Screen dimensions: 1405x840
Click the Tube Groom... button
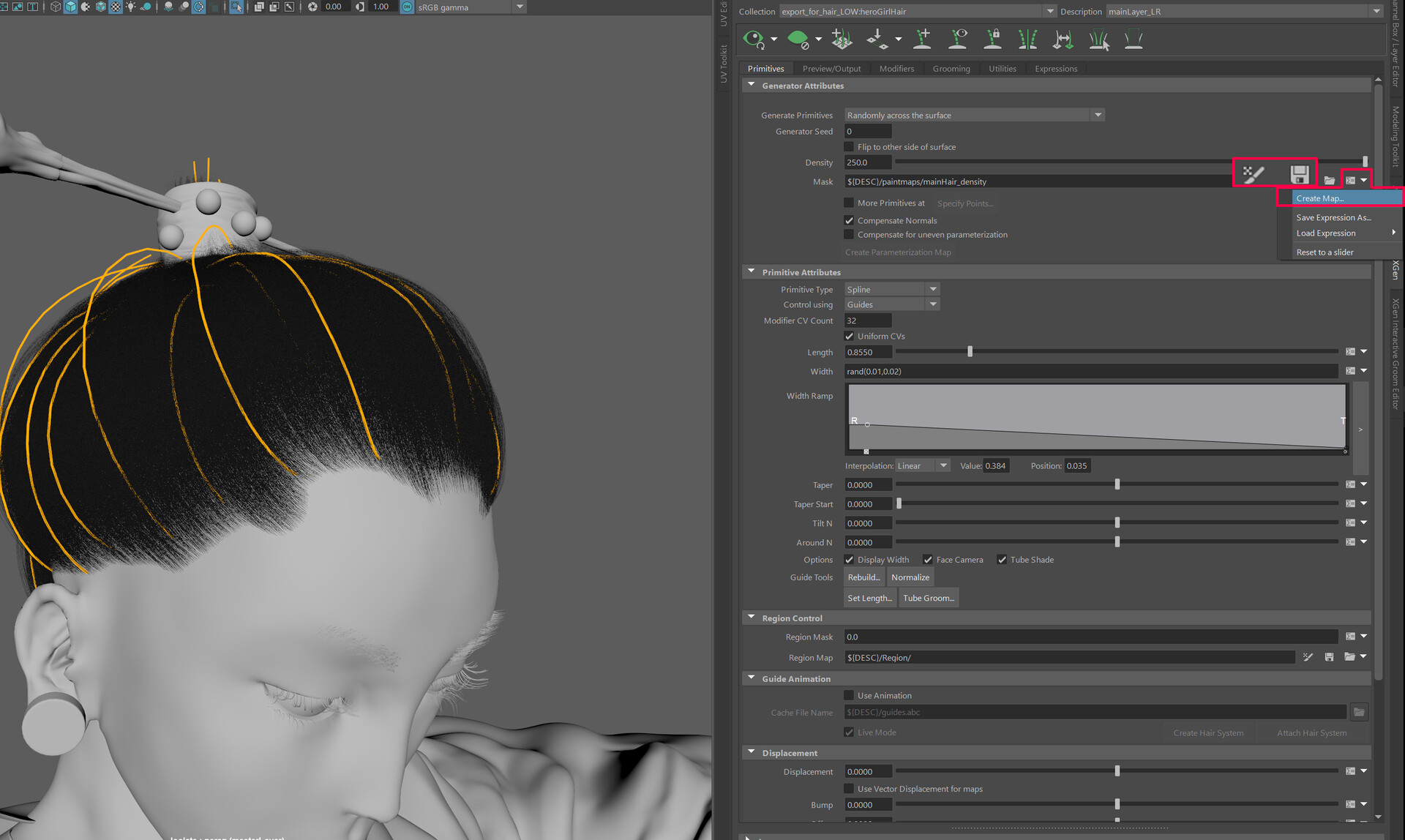(x=928, y=598)
